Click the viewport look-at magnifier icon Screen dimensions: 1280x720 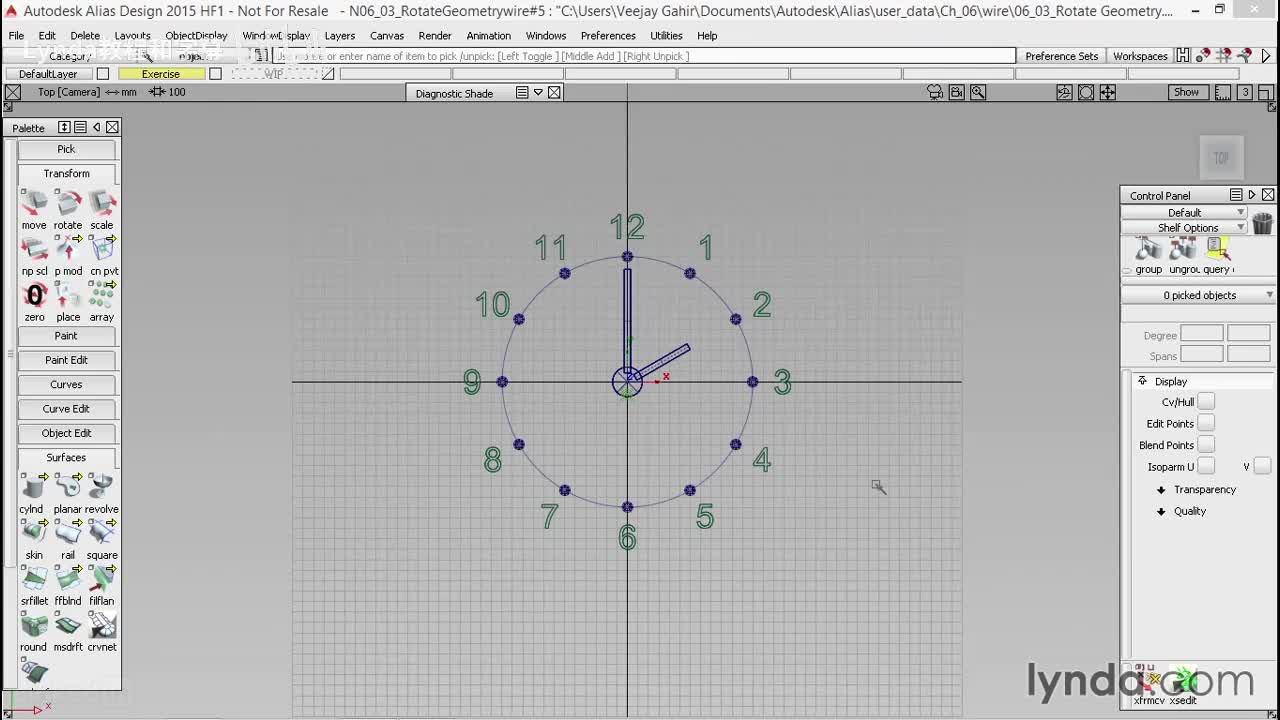(978, 92)
